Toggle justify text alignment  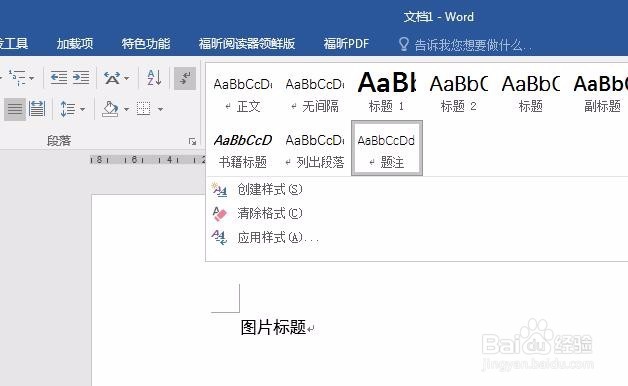click(x=15, y=109)
